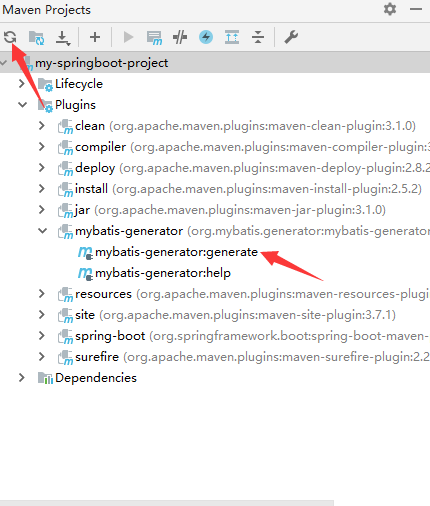Click the Maven Projects panel title
Viewport: 430px width, 506px height.
click(47, 10)
